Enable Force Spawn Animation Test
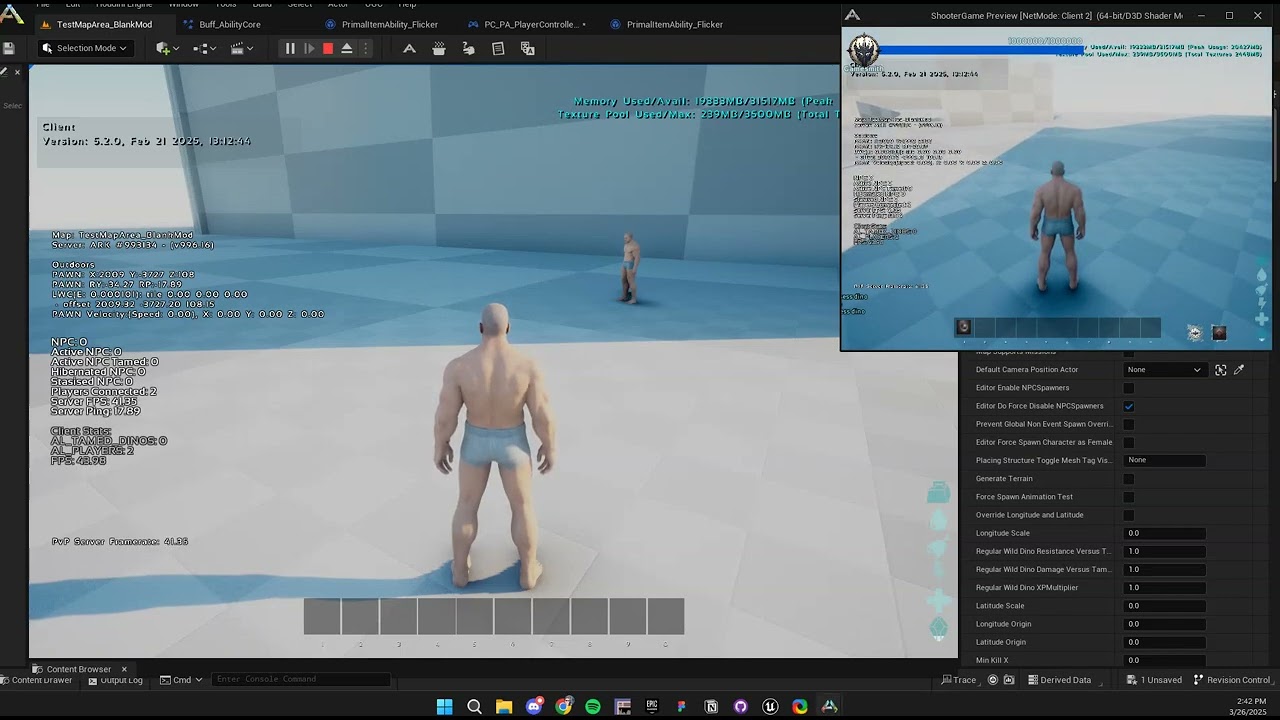Image resolution: width=1280 pixels, height=720 pixels. coord(1129,497)
